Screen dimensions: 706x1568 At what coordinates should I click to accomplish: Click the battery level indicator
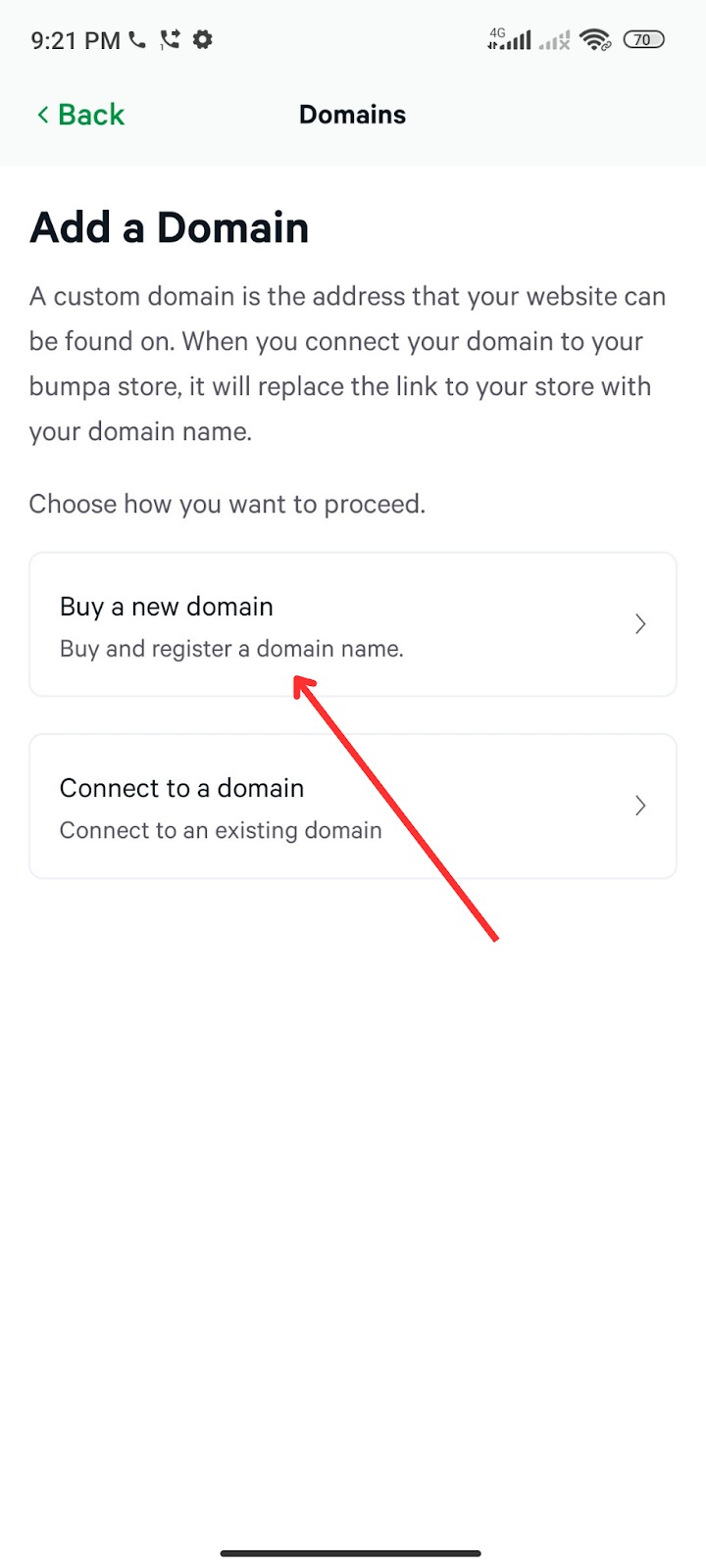click(643, 40)
